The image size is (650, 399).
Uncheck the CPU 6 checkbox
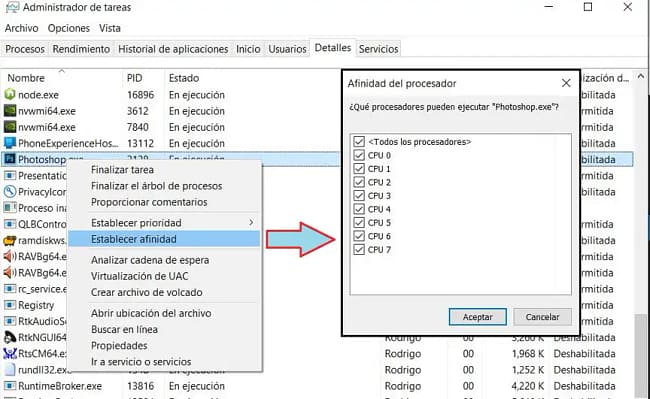359,236
